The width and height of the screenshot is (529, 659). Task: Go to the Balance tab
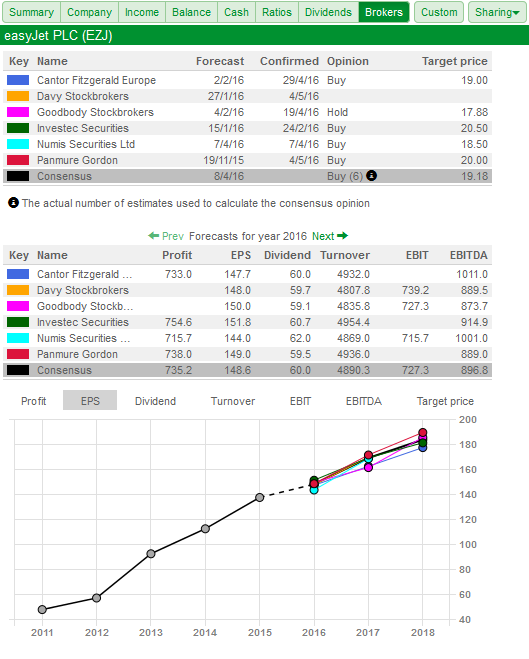192,12
